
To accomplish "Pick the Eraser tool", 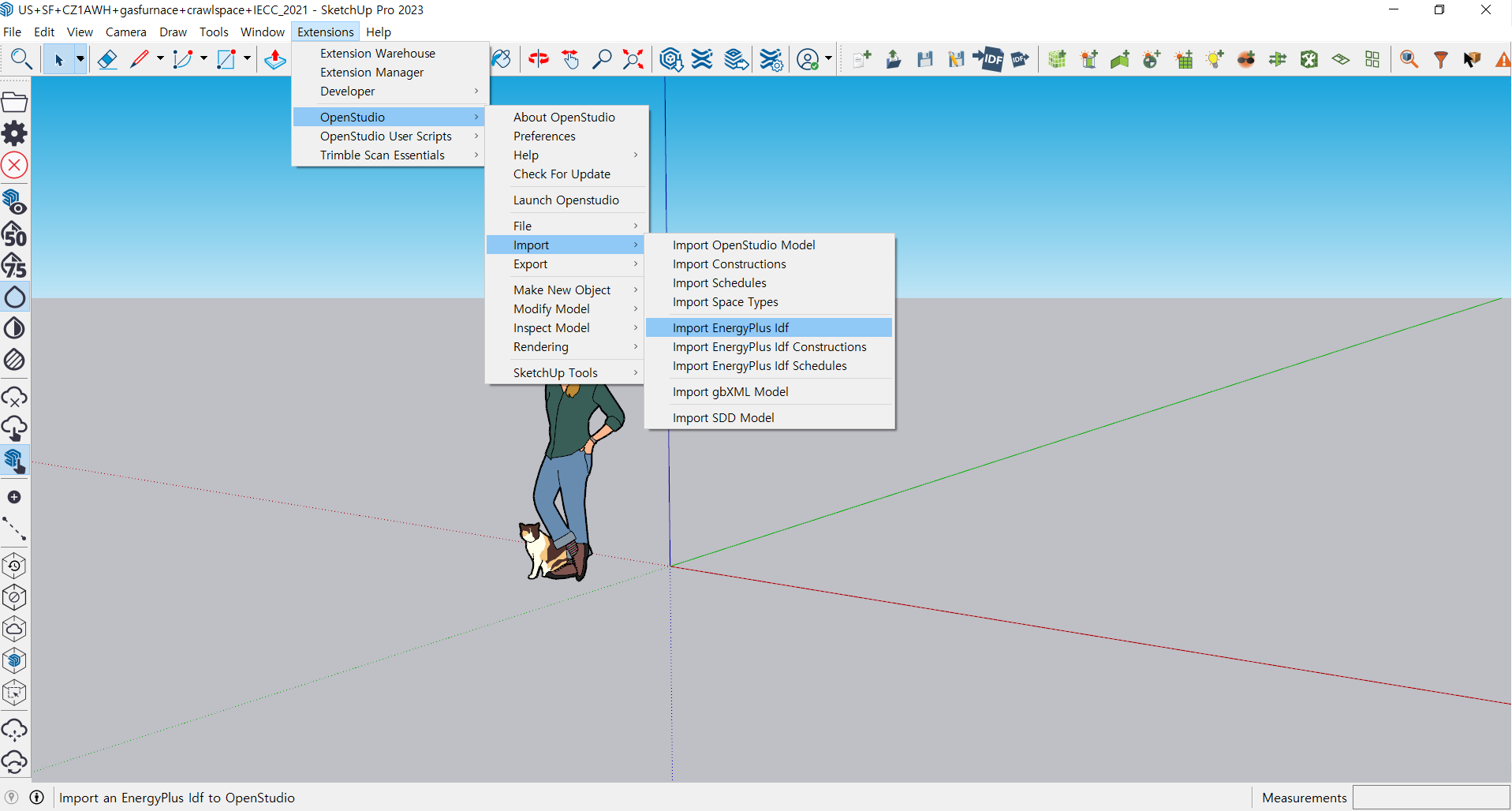I will (107, 59).
